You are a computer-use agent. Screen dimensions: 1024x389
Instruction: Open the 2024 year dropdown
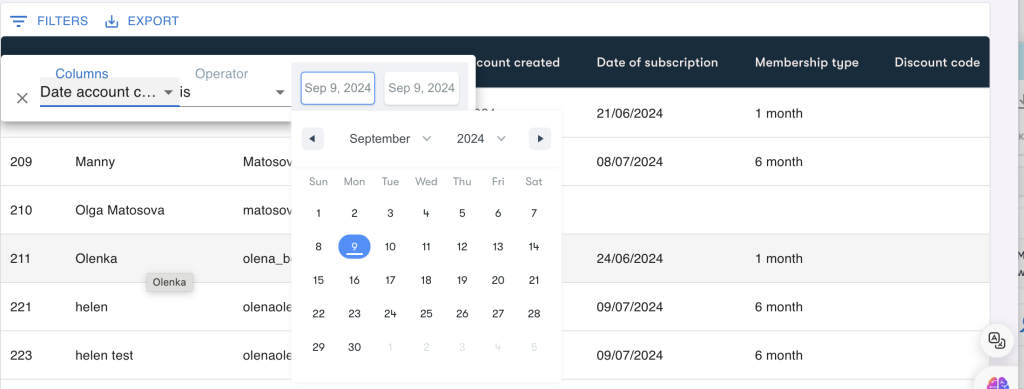[x=481, y=138]
